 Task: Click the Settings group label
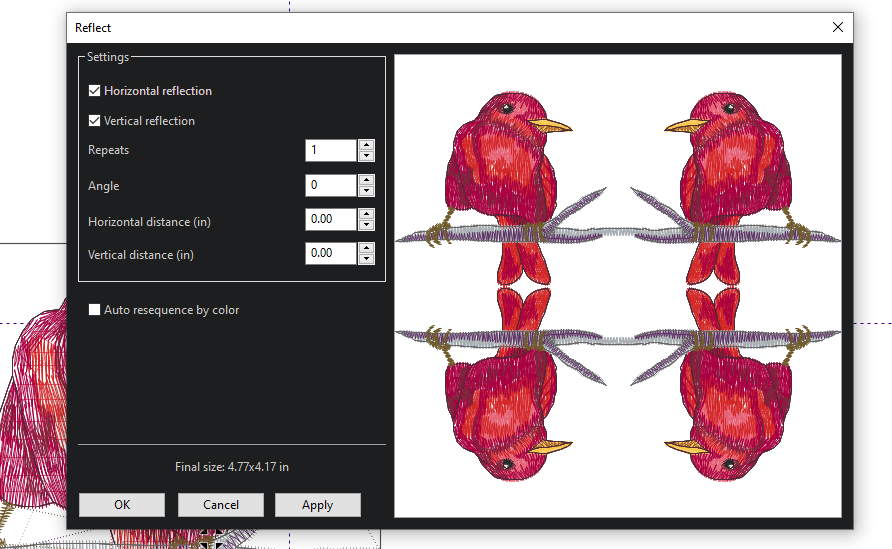108,57
